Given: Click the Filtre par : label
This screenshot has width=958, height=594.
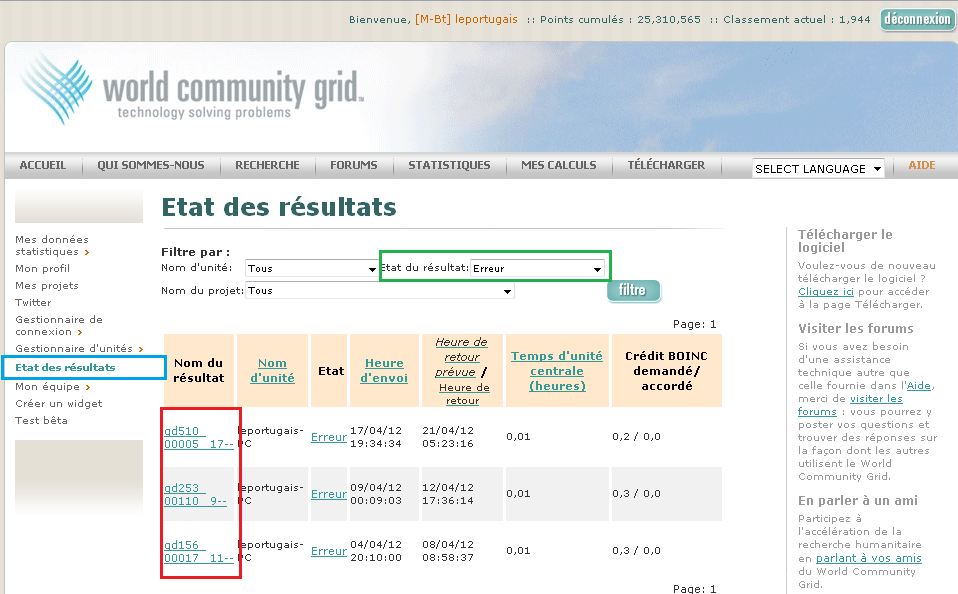Looking at the screenshot, I should [196, 252].
